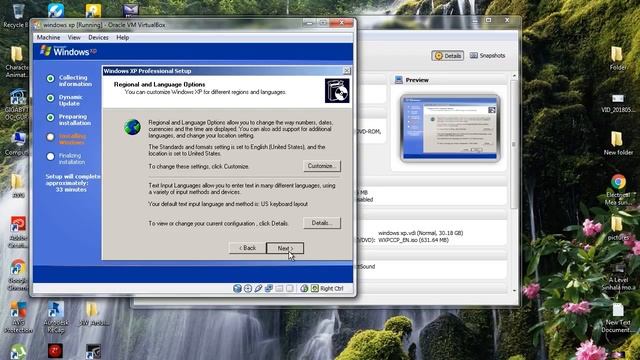This screenshot has height=360, width=640.
Task: Click the Preview panel monitor icon
Action: click(x=399, y=80)
